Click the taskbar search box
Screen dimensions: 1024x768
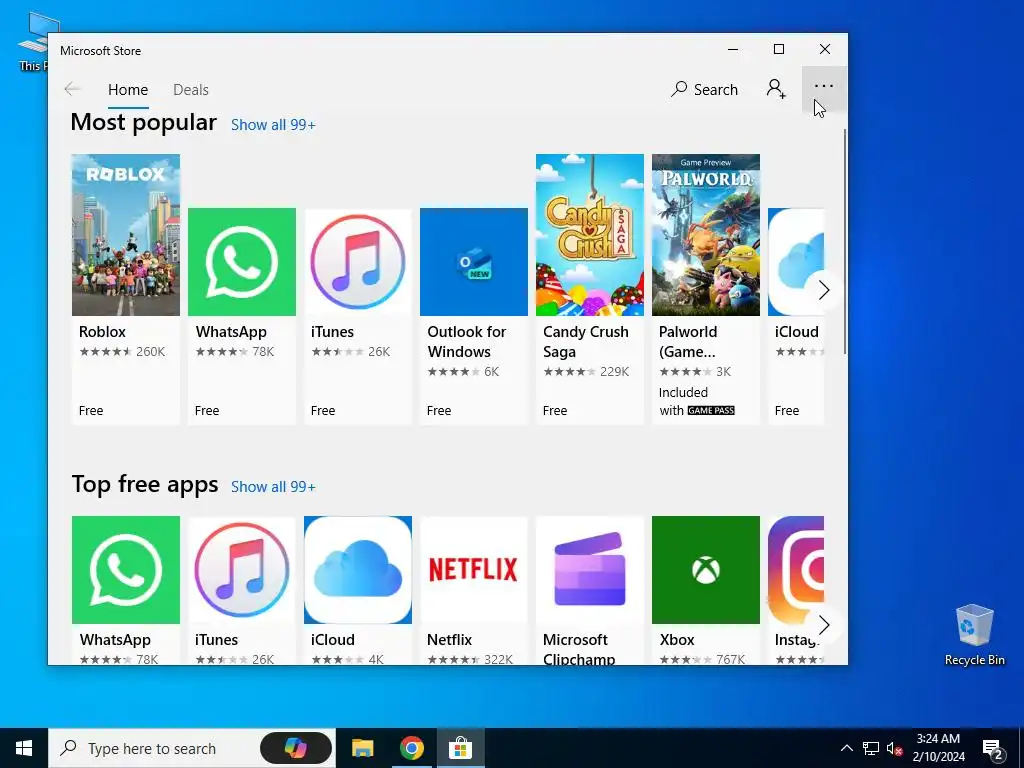pos(154,748)
